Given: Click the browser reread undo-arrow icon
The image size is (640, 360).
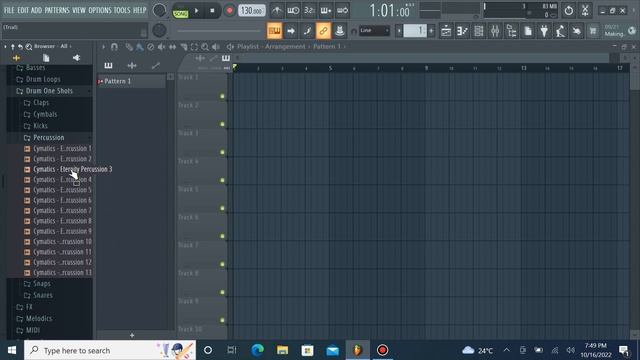Looking at the screenshot, I should [20, 47].
